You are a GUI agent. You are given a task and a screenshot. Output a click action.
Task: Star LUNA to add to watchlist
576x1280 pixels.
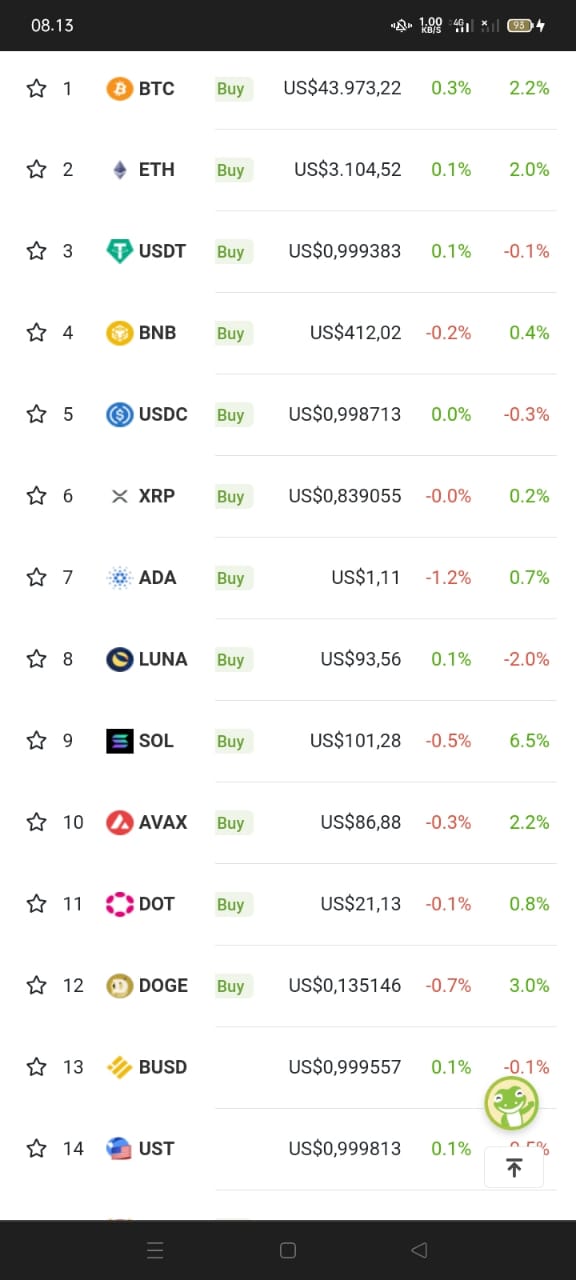tap(37, 659)
